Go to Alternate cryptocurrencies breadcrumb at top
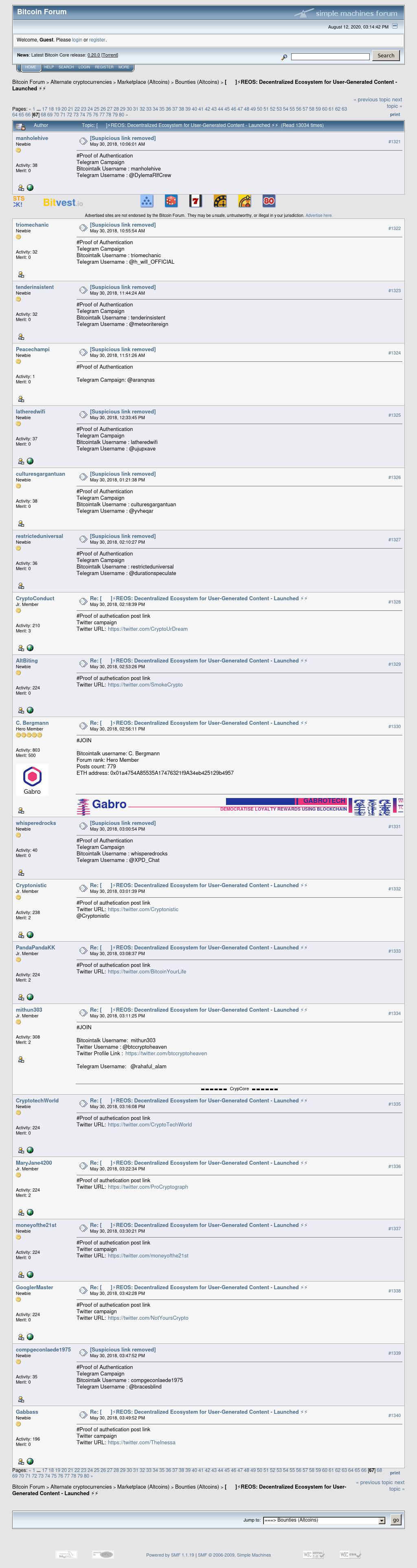The height and width of the screenshot is (1568, 417). click(x=81, y=81)
